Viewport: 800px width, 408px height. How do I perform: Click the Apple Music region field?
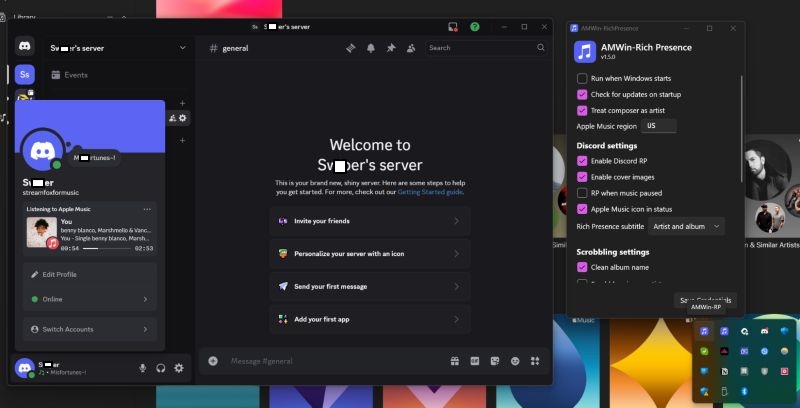click(x=659, y=126)
